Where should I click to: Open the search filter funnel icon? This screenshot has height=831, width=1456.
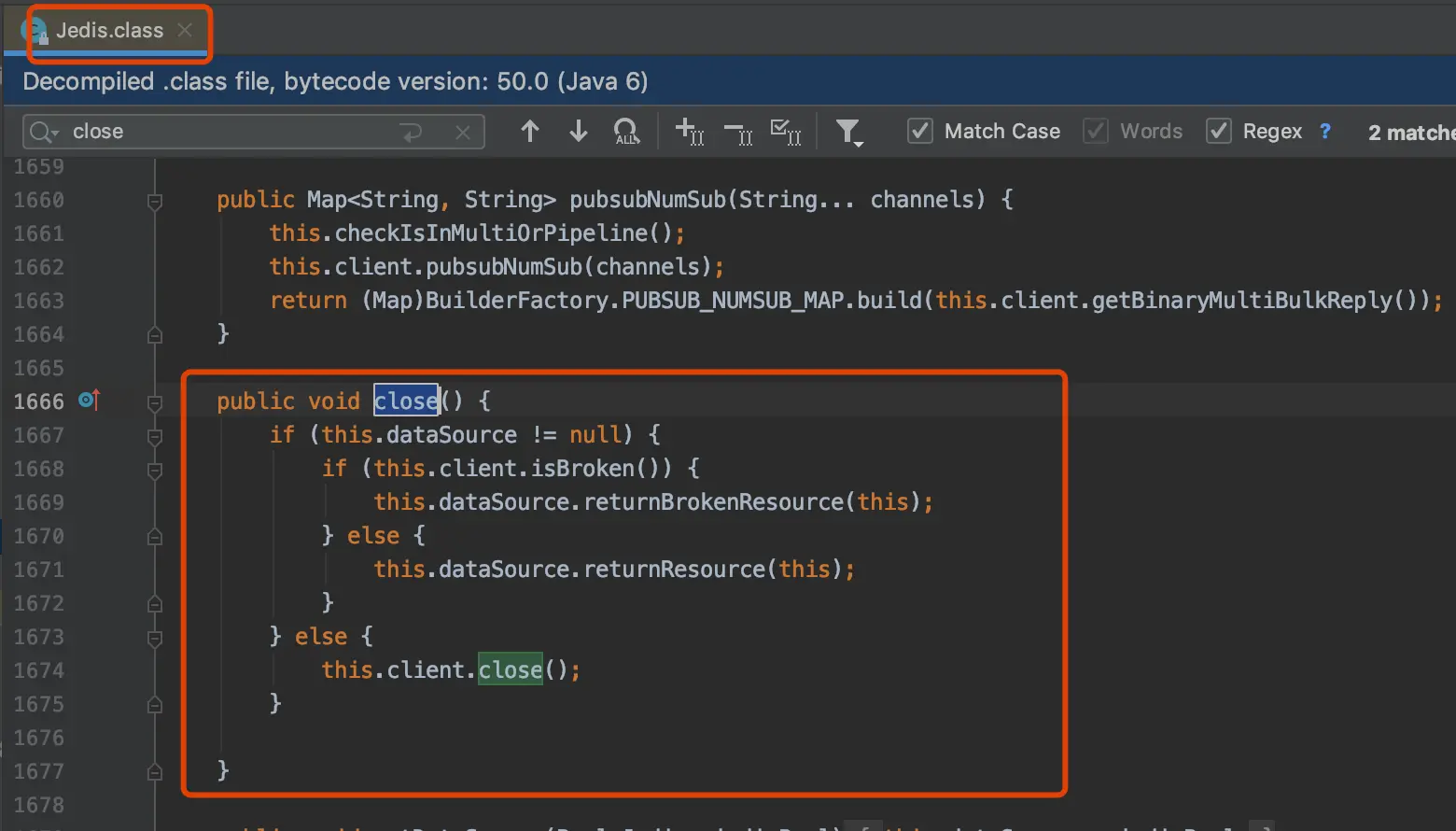[x=849, y=133]
